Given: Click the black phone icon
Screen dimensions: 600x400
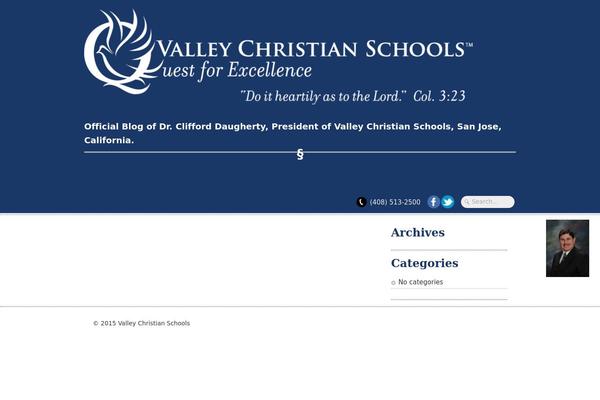Looking at the screenshot, I should click(x=361, y=202).
